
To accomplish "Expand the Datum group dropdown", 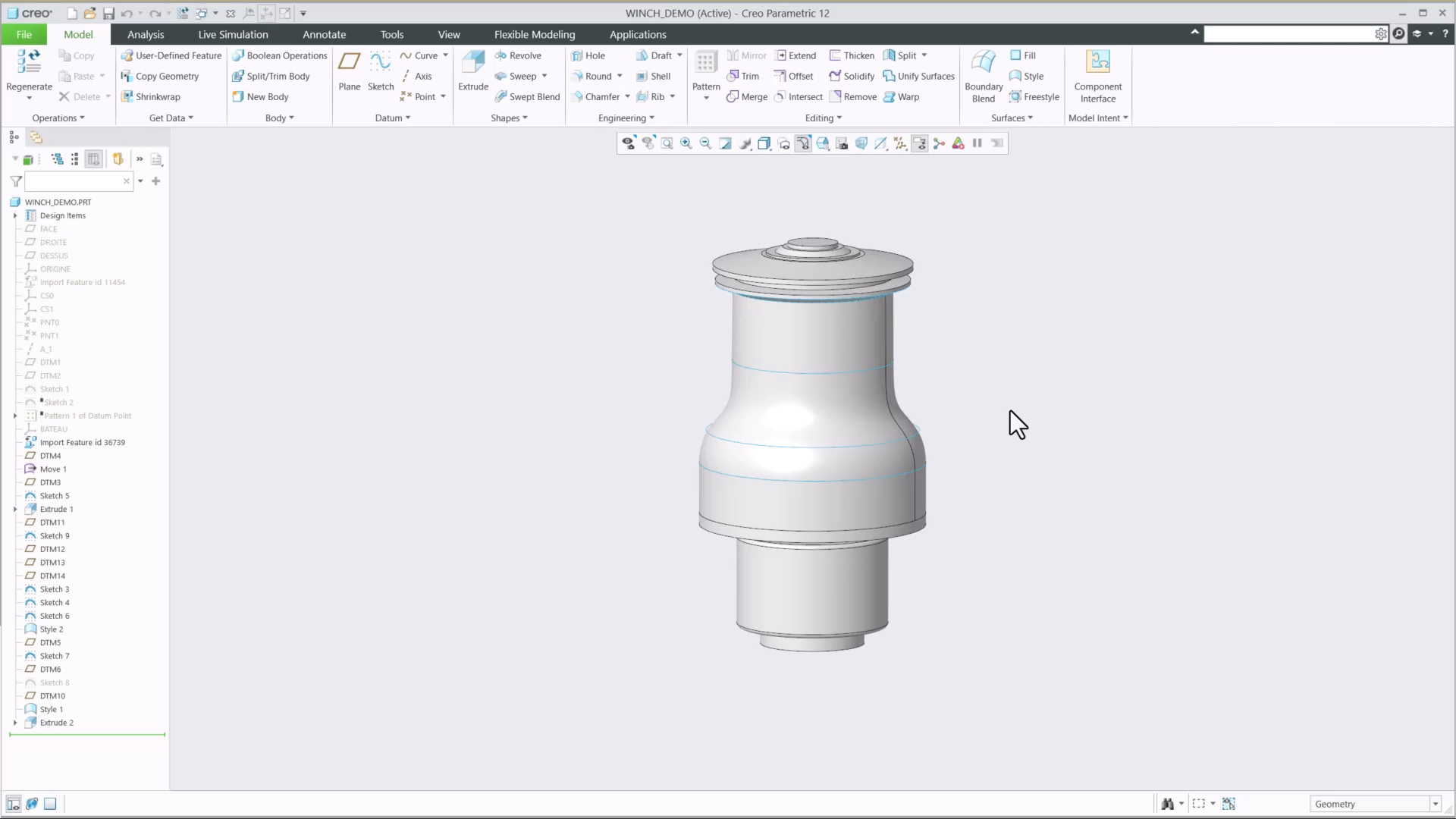I will tap(393, 118).
